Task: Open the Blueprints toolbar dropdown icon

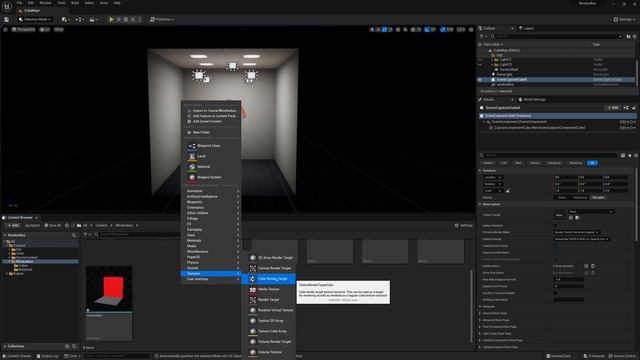Action: pos(79,19)
